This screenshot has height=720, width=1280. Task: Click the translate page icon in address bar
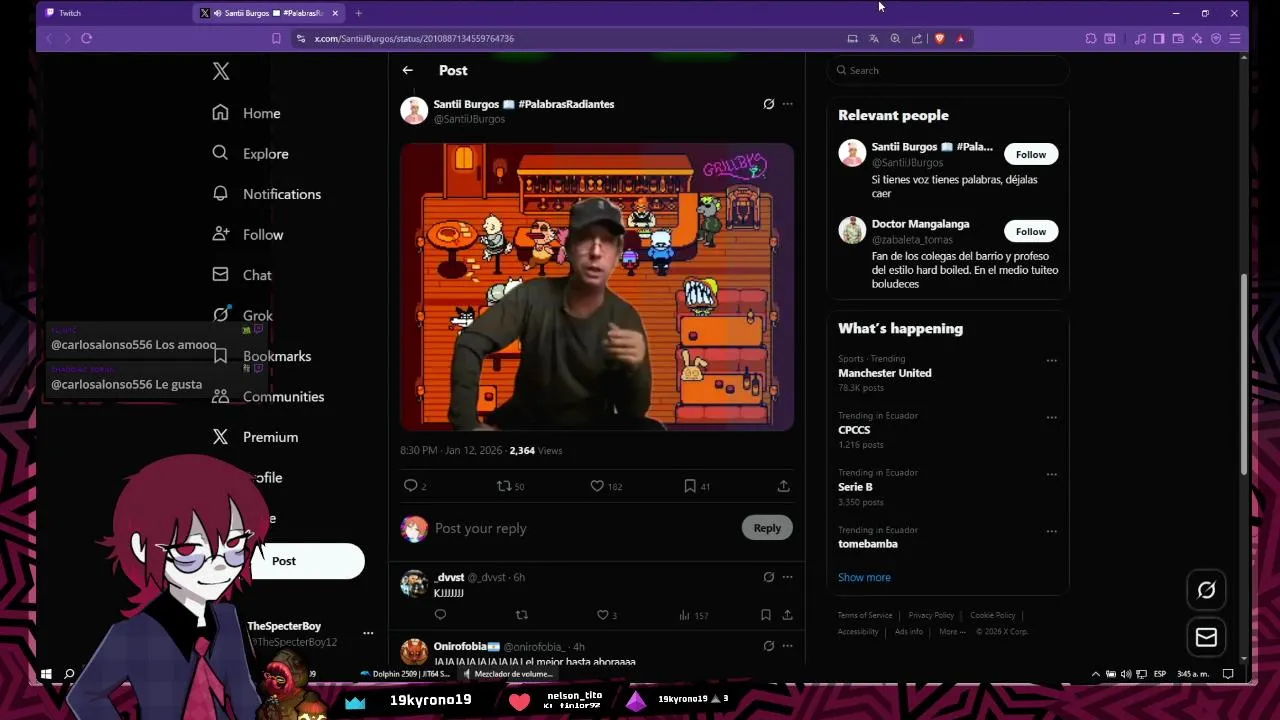(x=873, y=38)
